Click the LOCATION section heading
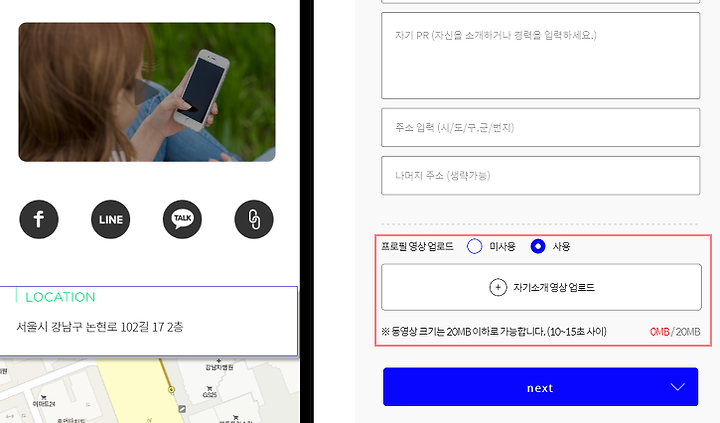 point(60,297)
